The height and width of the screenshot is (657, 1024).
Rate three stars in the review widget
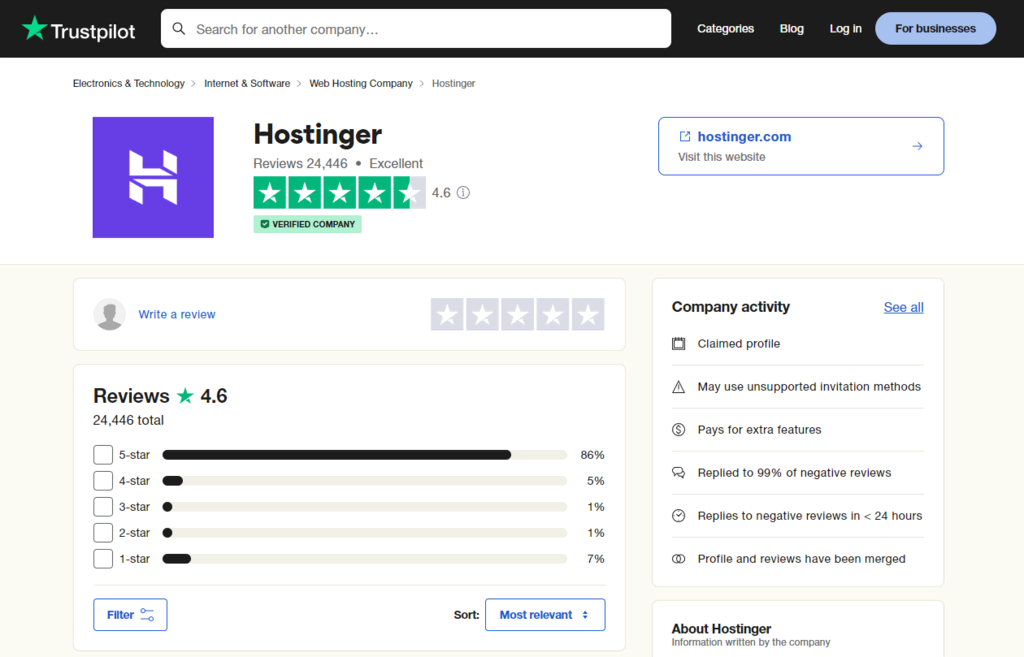pyautogui.click(x=518, y=314)
